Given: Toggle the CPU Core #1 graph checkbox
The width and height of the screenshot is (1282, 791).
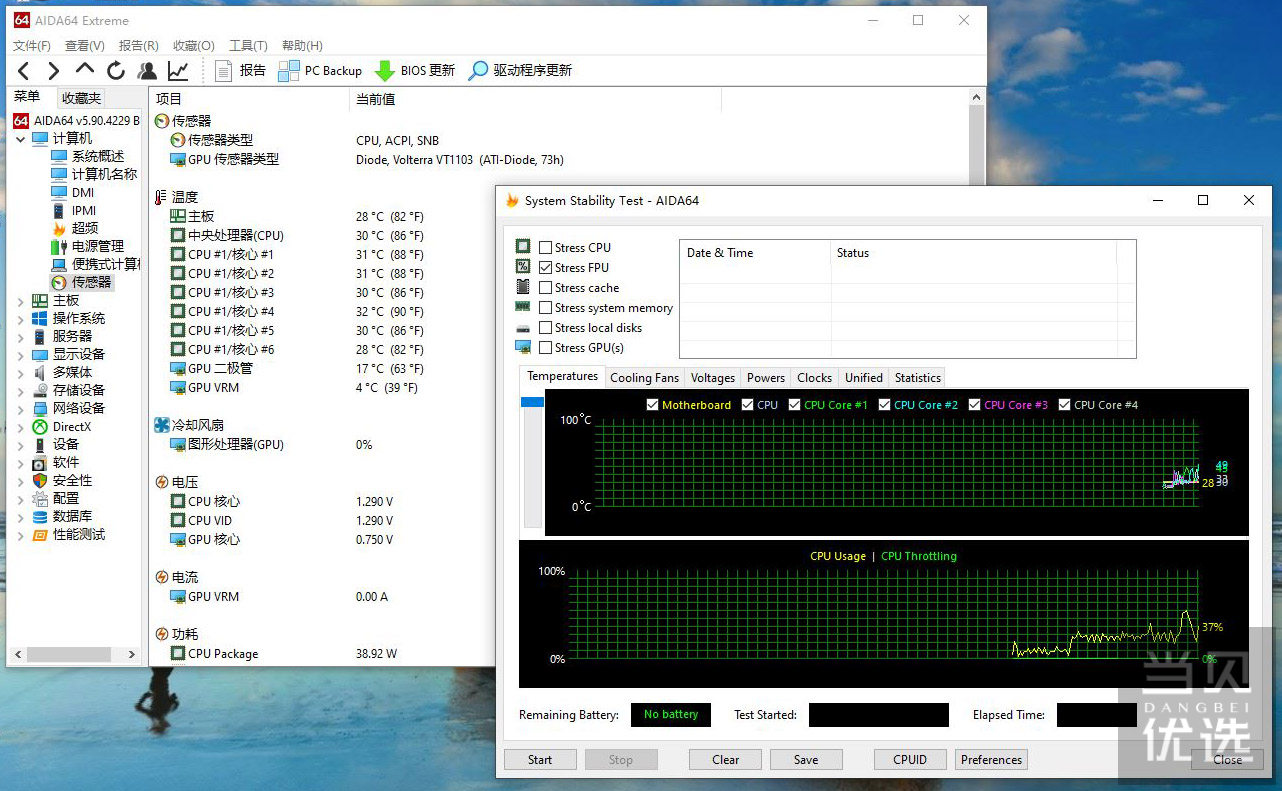Looking at the screenshot, I should coord(795,405).
